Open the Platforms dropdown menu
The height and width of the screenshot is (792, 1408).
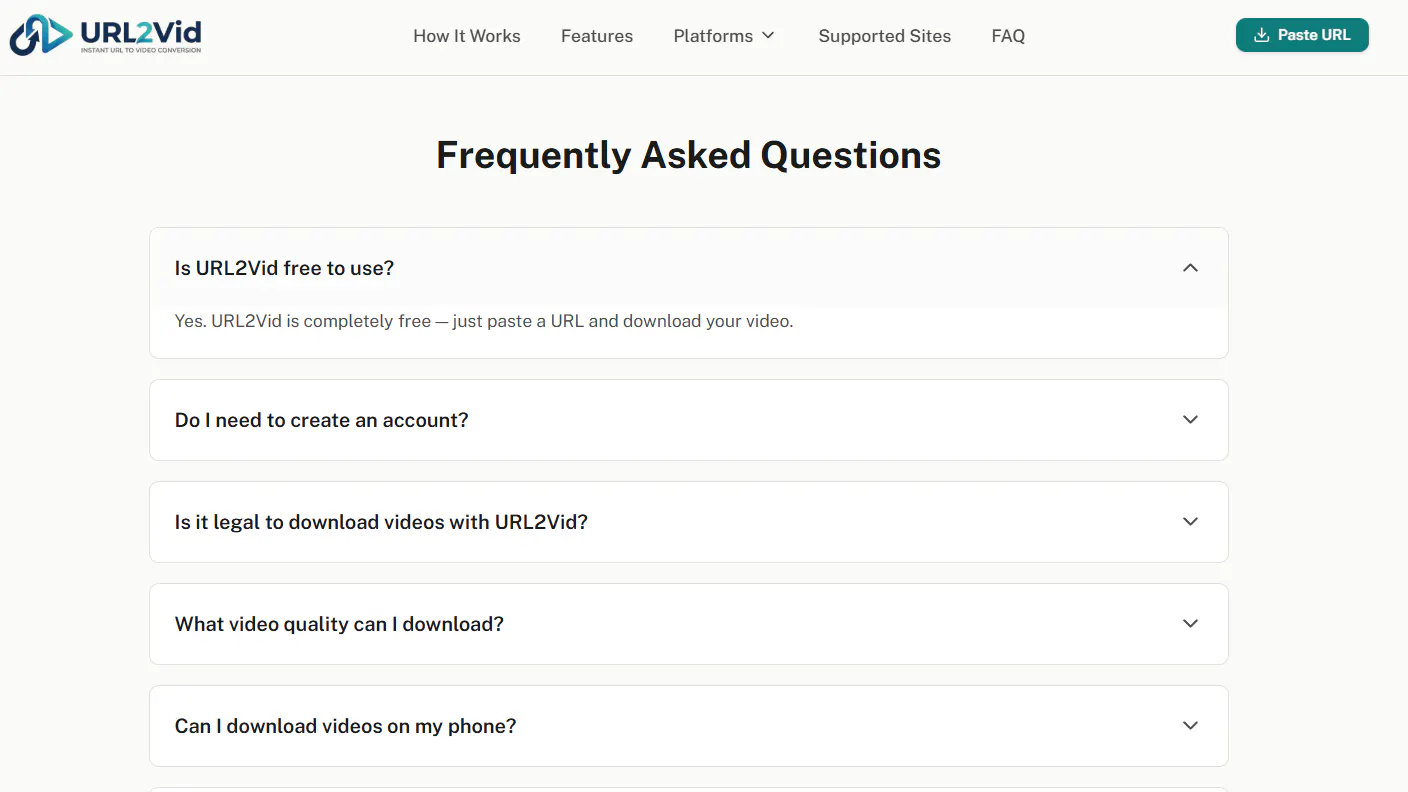724,36
